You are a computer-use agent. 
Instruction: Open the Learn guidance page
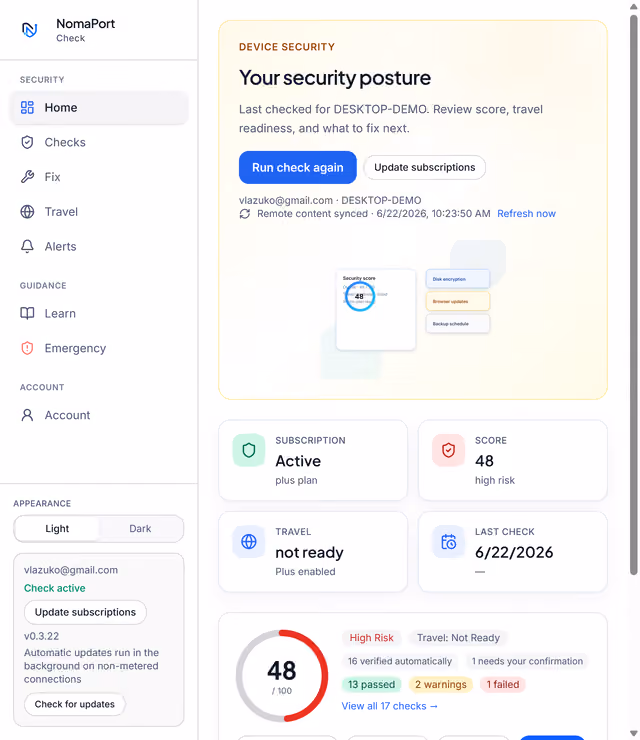99,313
